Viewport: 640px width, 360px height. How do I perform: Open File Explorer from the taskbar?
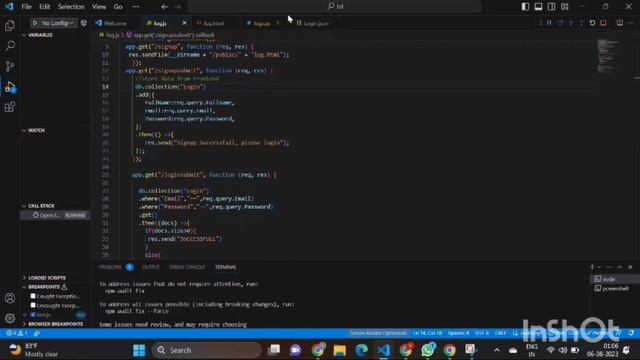(x=340, y=350)
